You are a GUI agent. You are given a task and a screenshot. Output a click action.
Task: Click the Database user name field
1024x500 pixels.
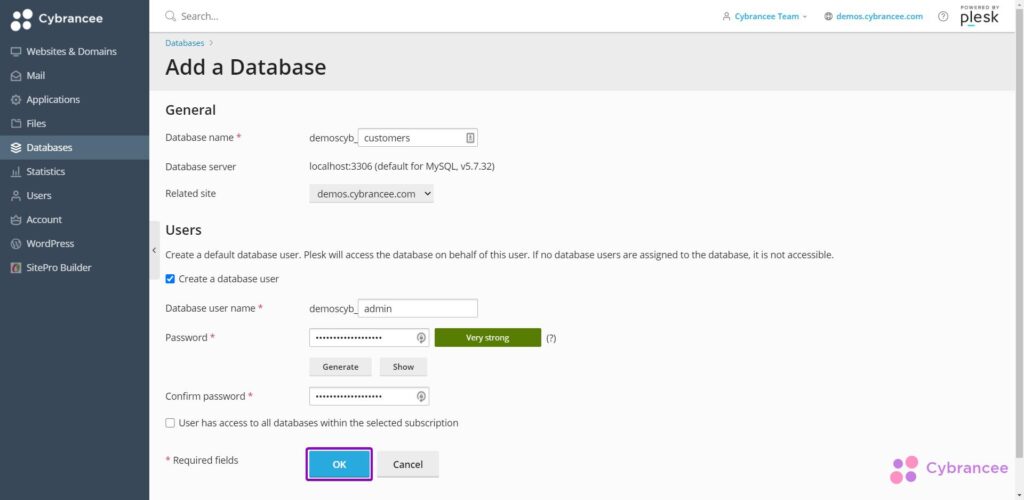tap(418, 308)
